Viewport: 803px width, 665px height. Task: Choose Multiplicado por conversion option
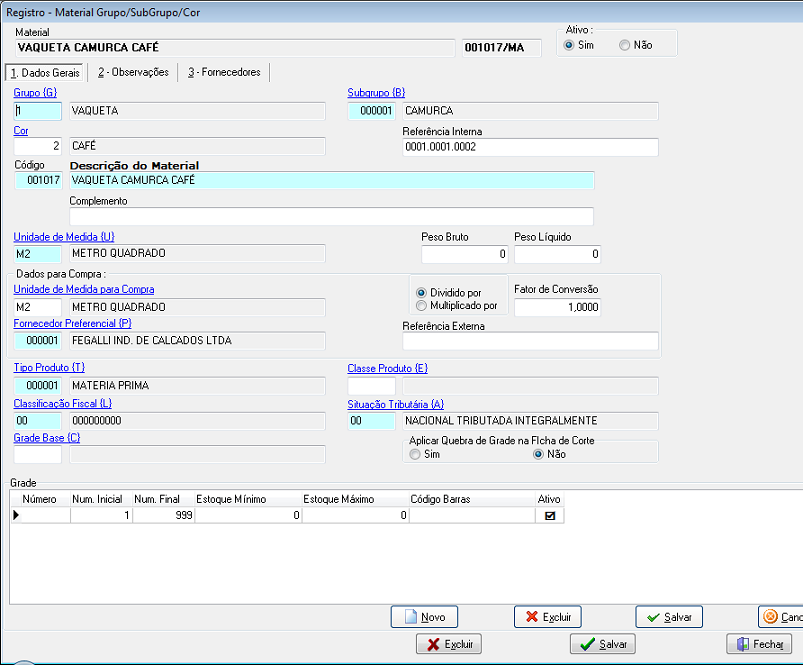(x=421, y=306)
